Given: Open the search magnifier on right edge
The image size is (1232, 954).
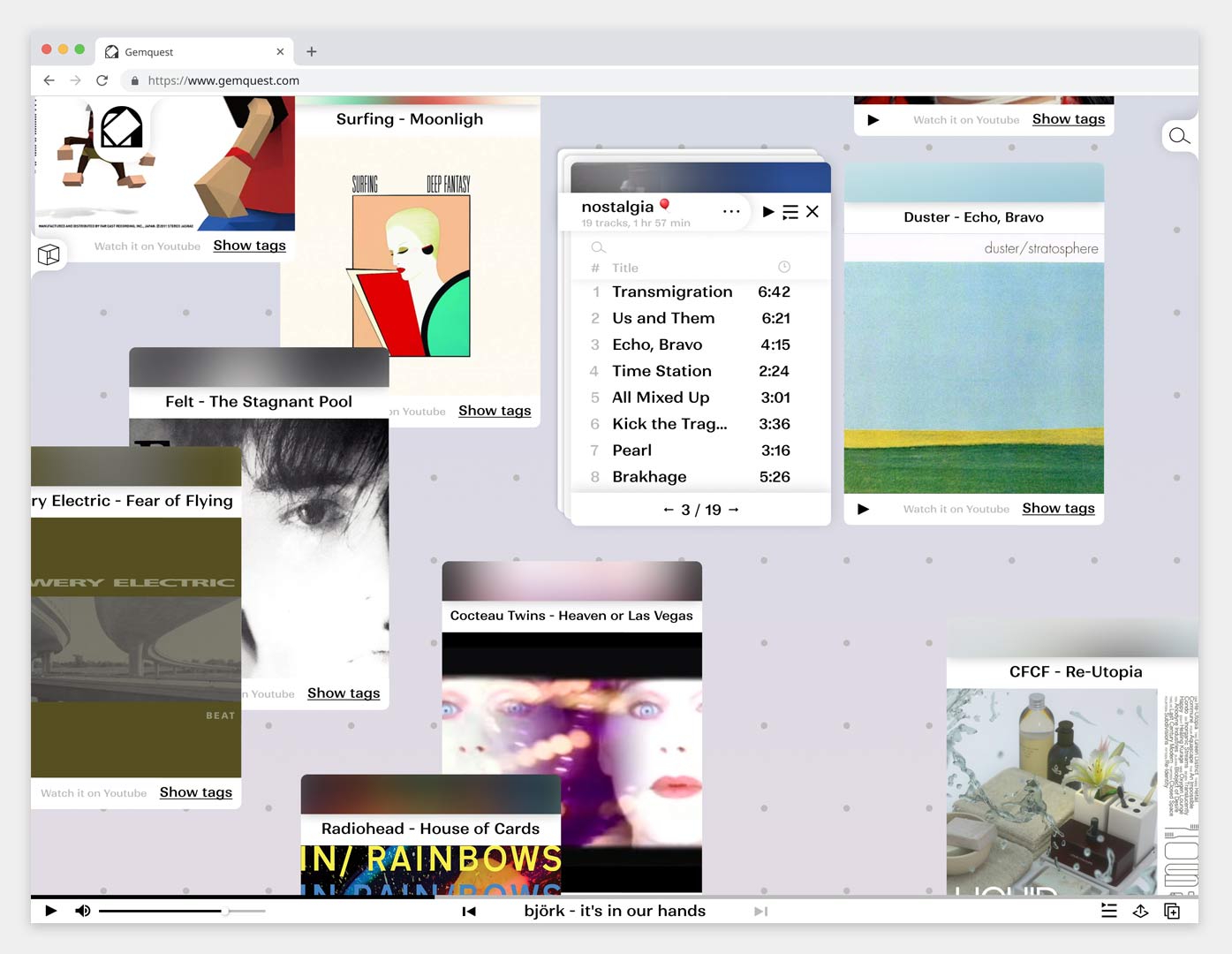Looking at the screenshot, I should (x=1179, y=136).
